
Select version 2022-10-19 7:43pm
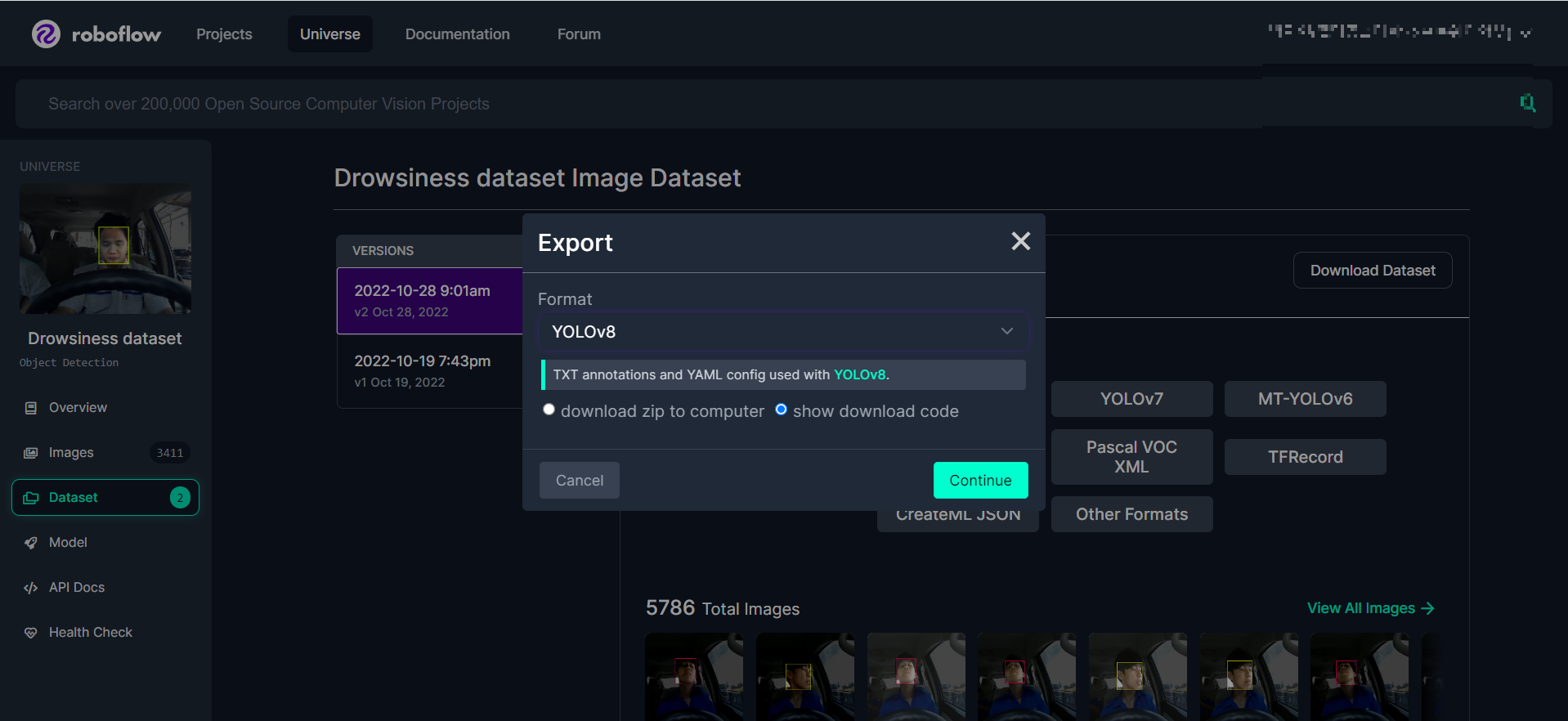[x=430, y=371]
